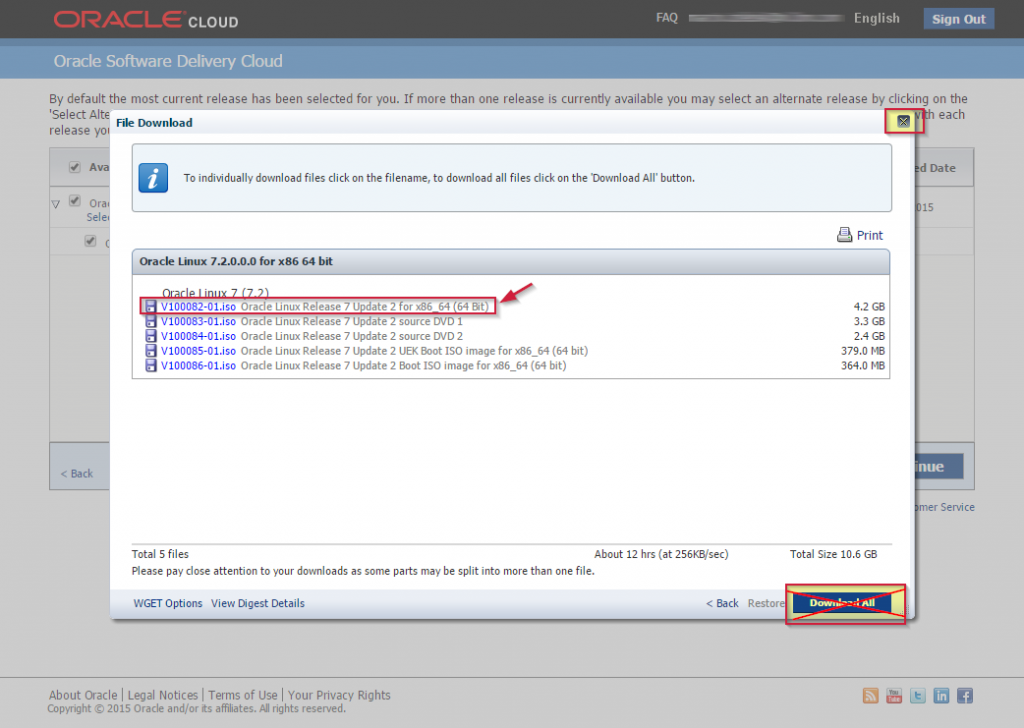The height and width of the screenshot is (728, 1024).
Task: Open Oracle's Facebook page icon
Action: 964,695
